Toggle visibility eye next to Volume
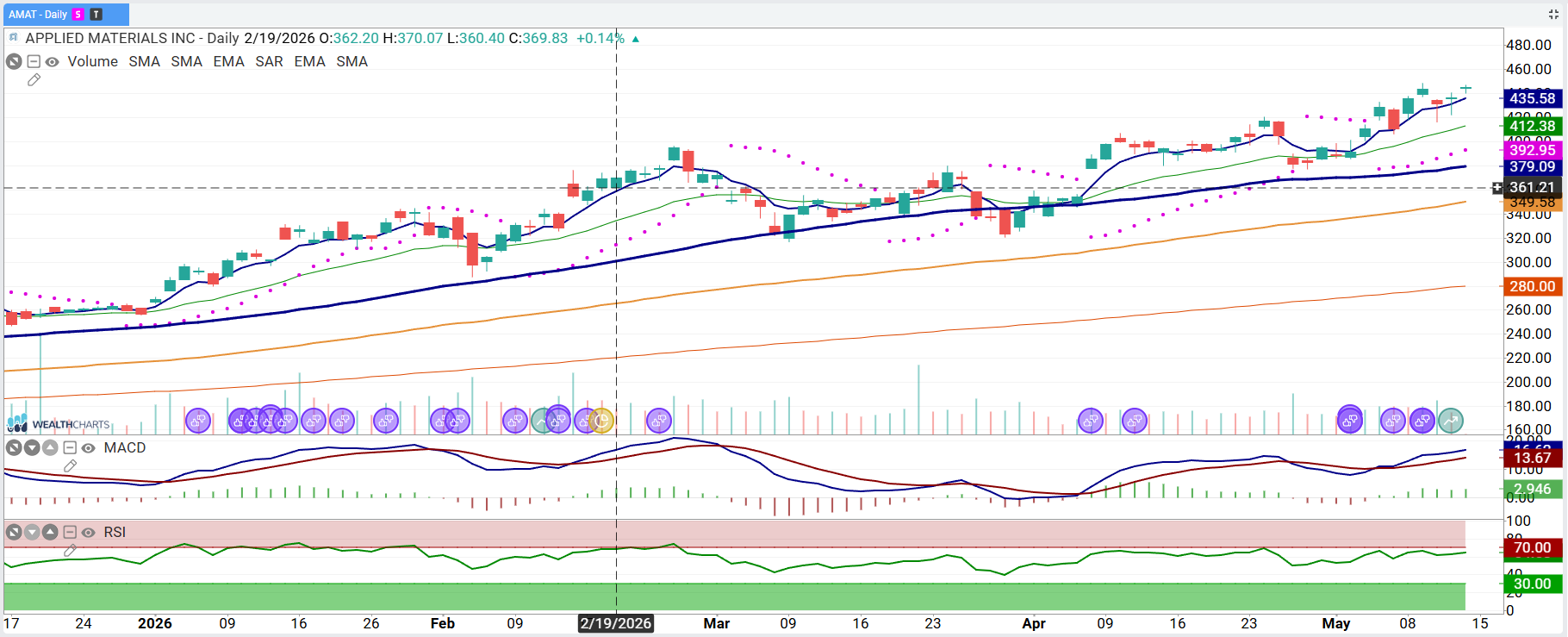This screenshot has width=1568, height=637. coord(52,62)
